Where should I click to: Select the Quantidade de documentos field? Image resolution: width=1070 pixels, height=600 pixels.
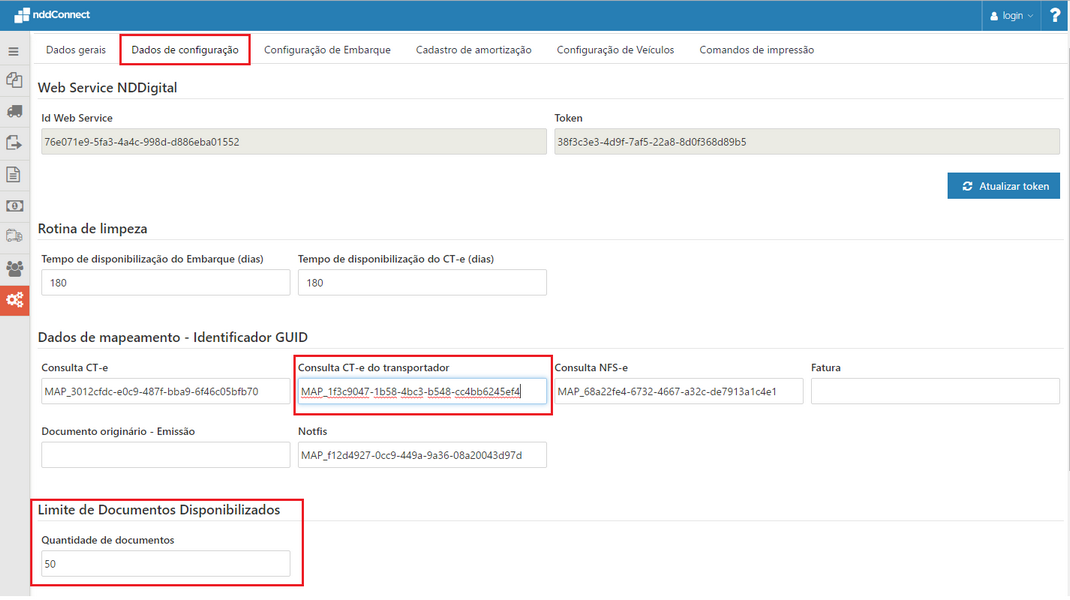tap(165, 563)
